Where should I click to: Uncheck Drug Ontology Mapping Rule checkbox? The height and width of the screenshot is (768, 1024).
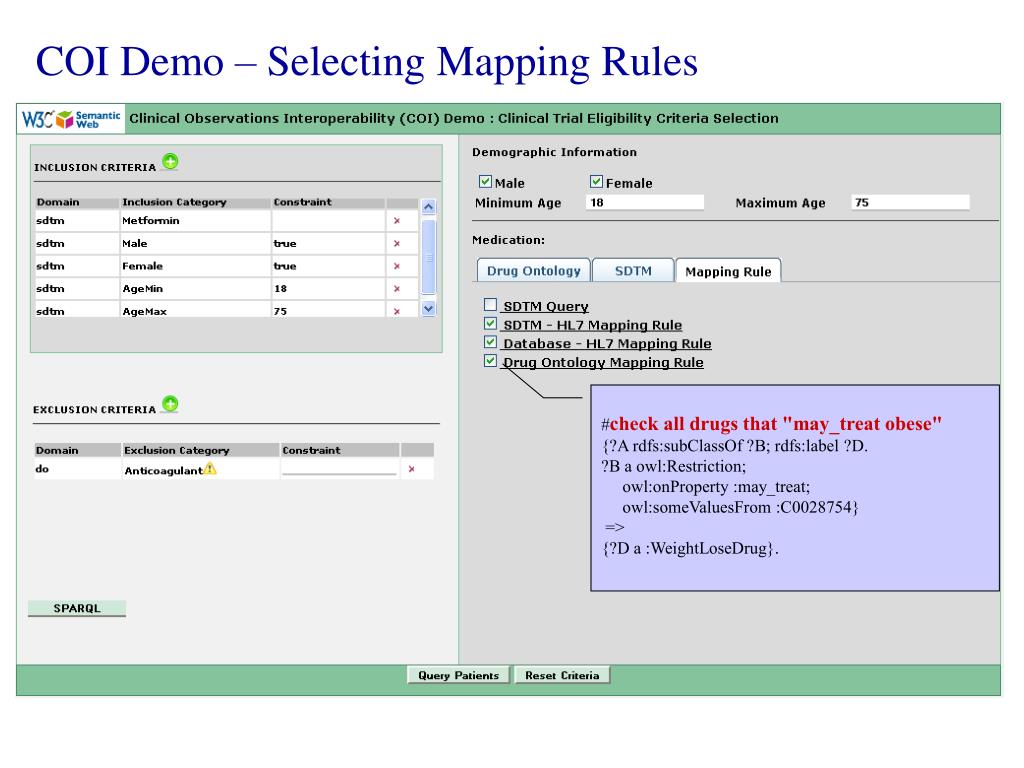[x=490, y=360]
